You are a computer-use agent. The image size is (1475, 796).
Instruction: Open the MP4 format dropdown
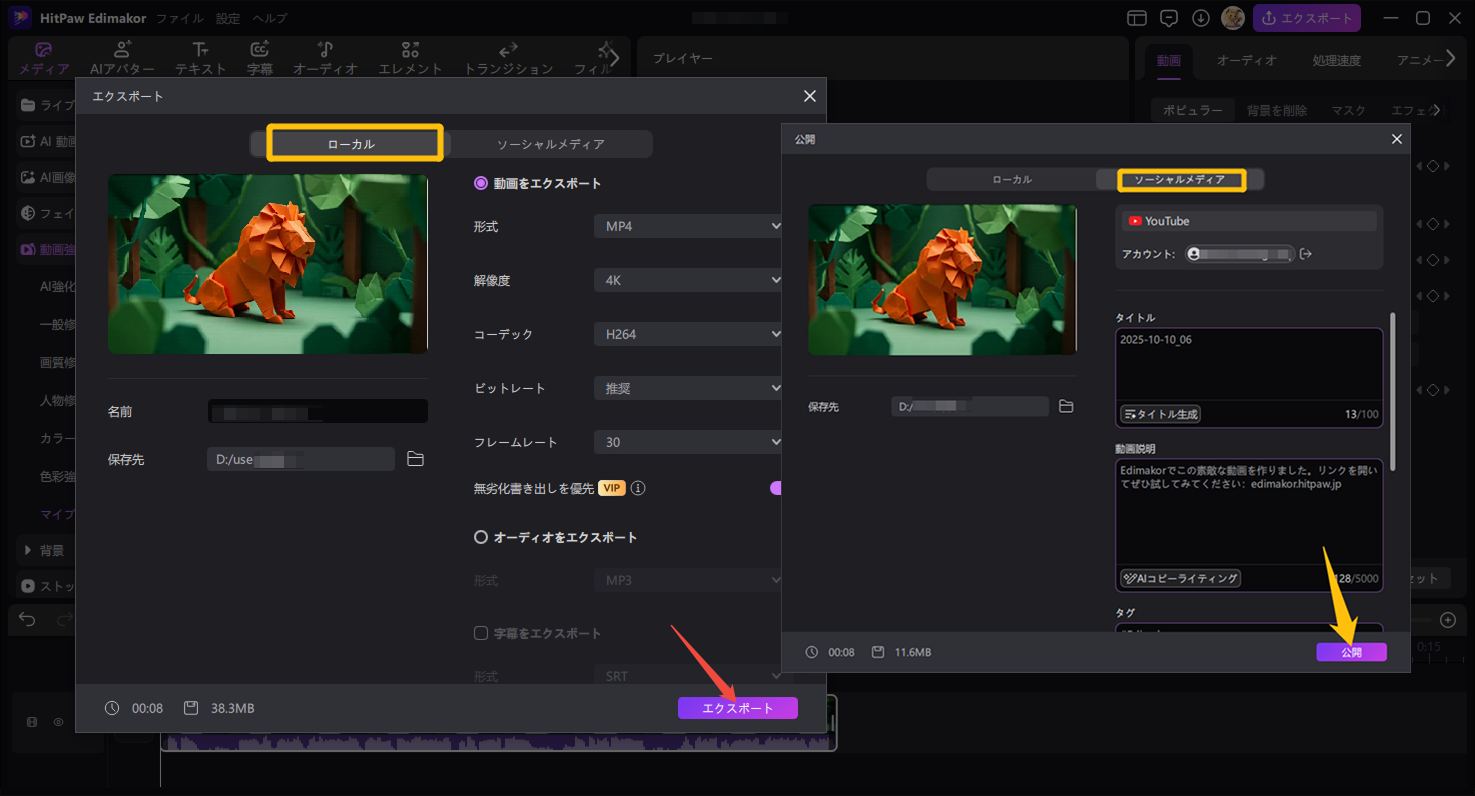pyautogui.click(x=687, y=227)
